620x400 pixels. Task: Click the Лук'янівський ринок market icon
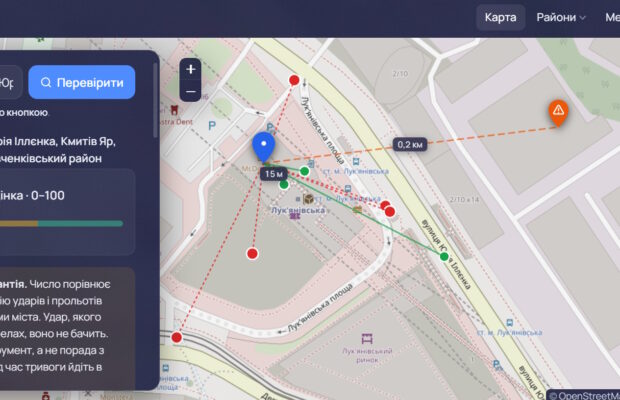point(367,339)
